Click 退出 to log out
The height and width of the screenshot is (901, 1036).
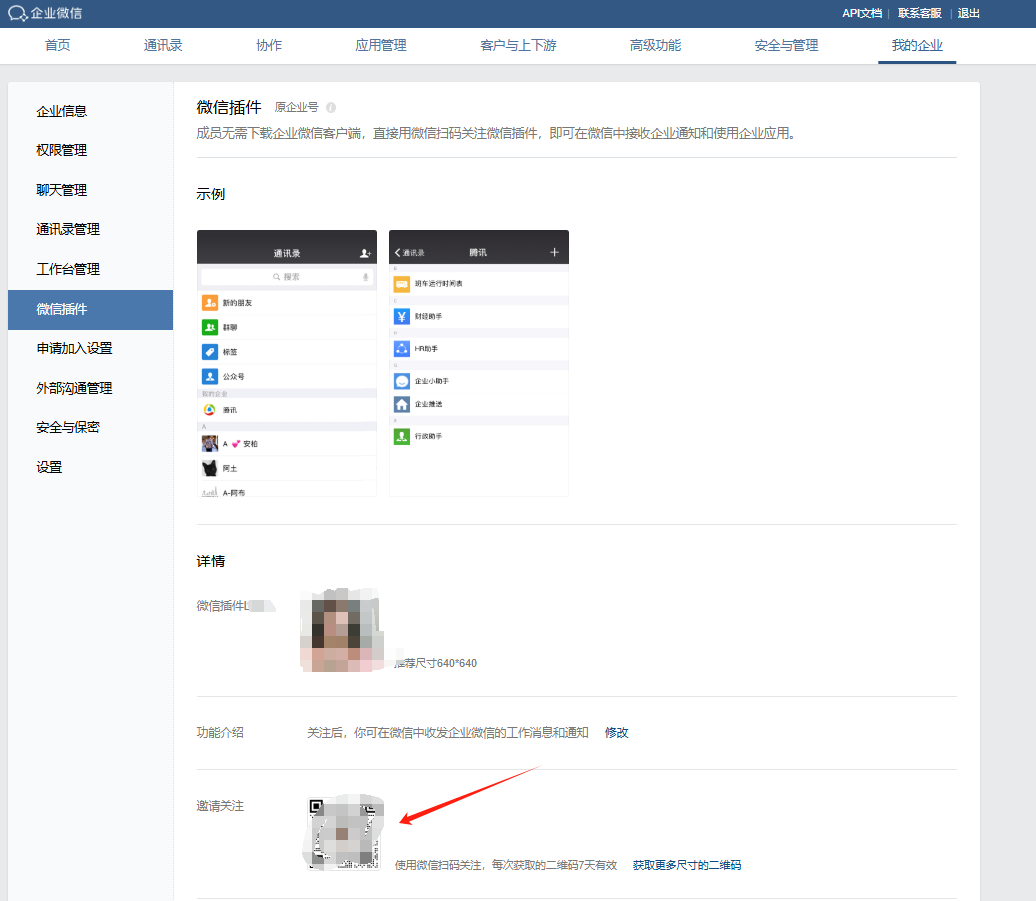coord(969,13)
